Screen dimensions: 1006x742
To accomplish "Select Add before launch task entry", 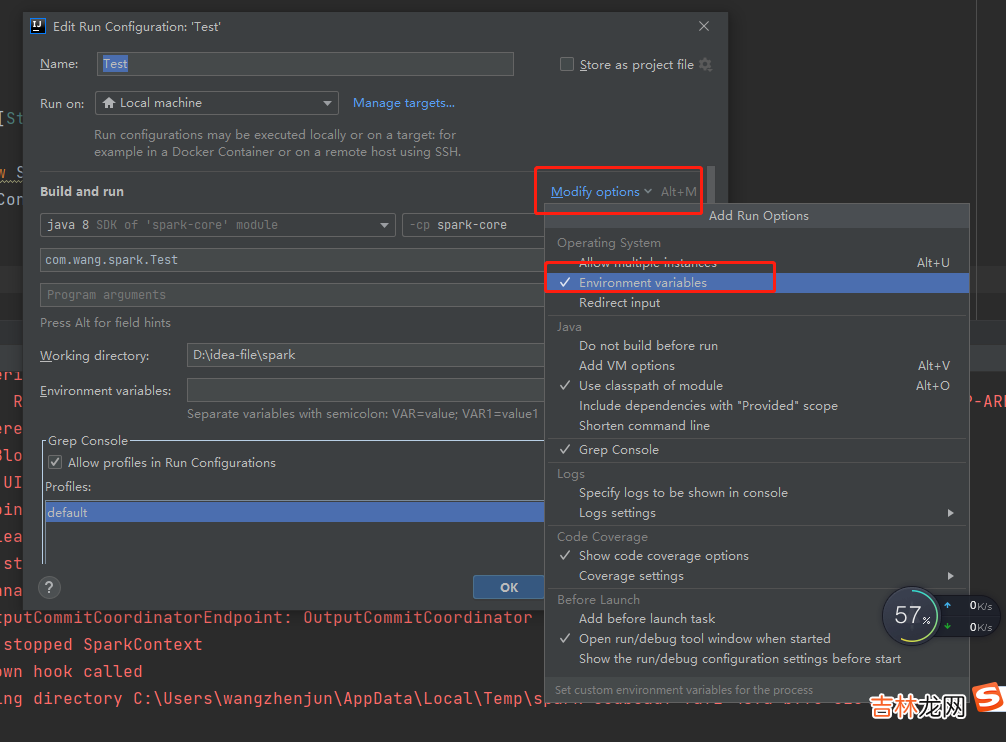I will pos(646,619).
